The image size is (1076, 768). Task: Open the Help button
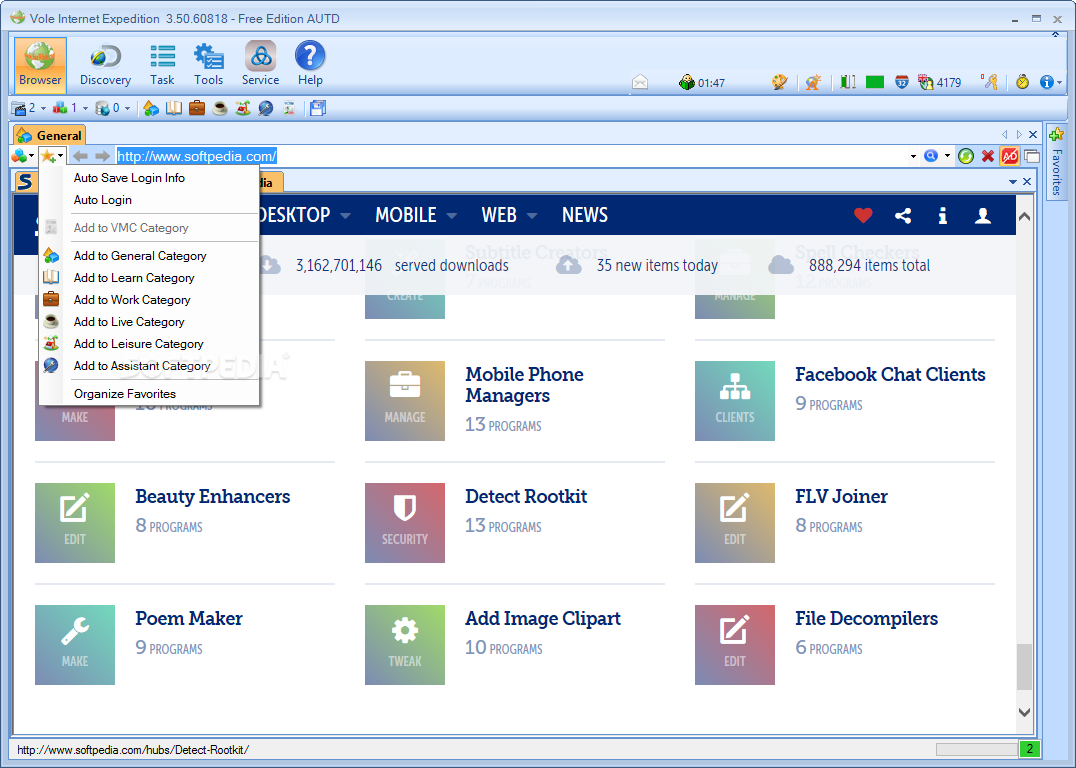pyautogui.click(x=310, y=65)
